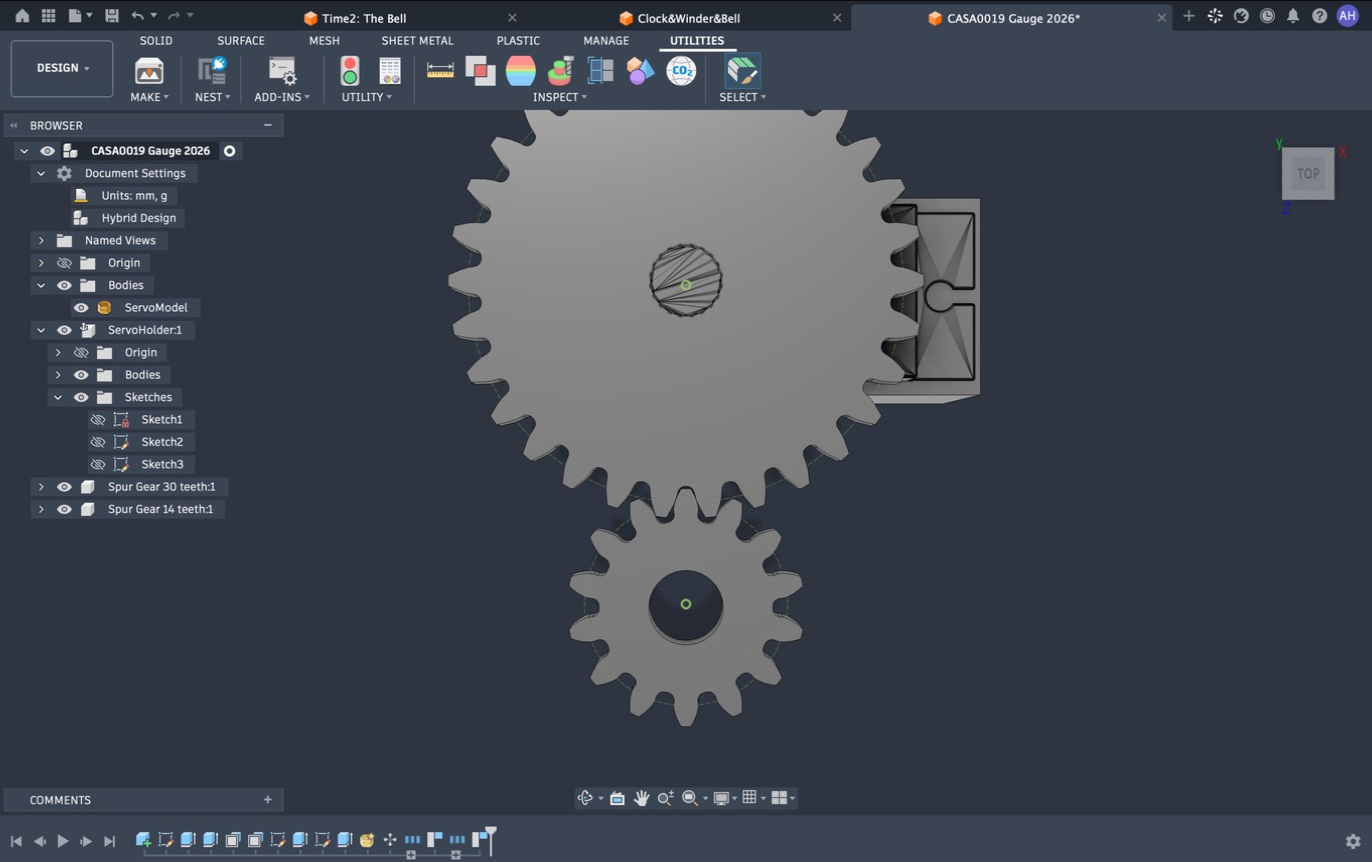1372x862 pixels.
Task: Open new design tab with plus
Action: pos(1189,16)
